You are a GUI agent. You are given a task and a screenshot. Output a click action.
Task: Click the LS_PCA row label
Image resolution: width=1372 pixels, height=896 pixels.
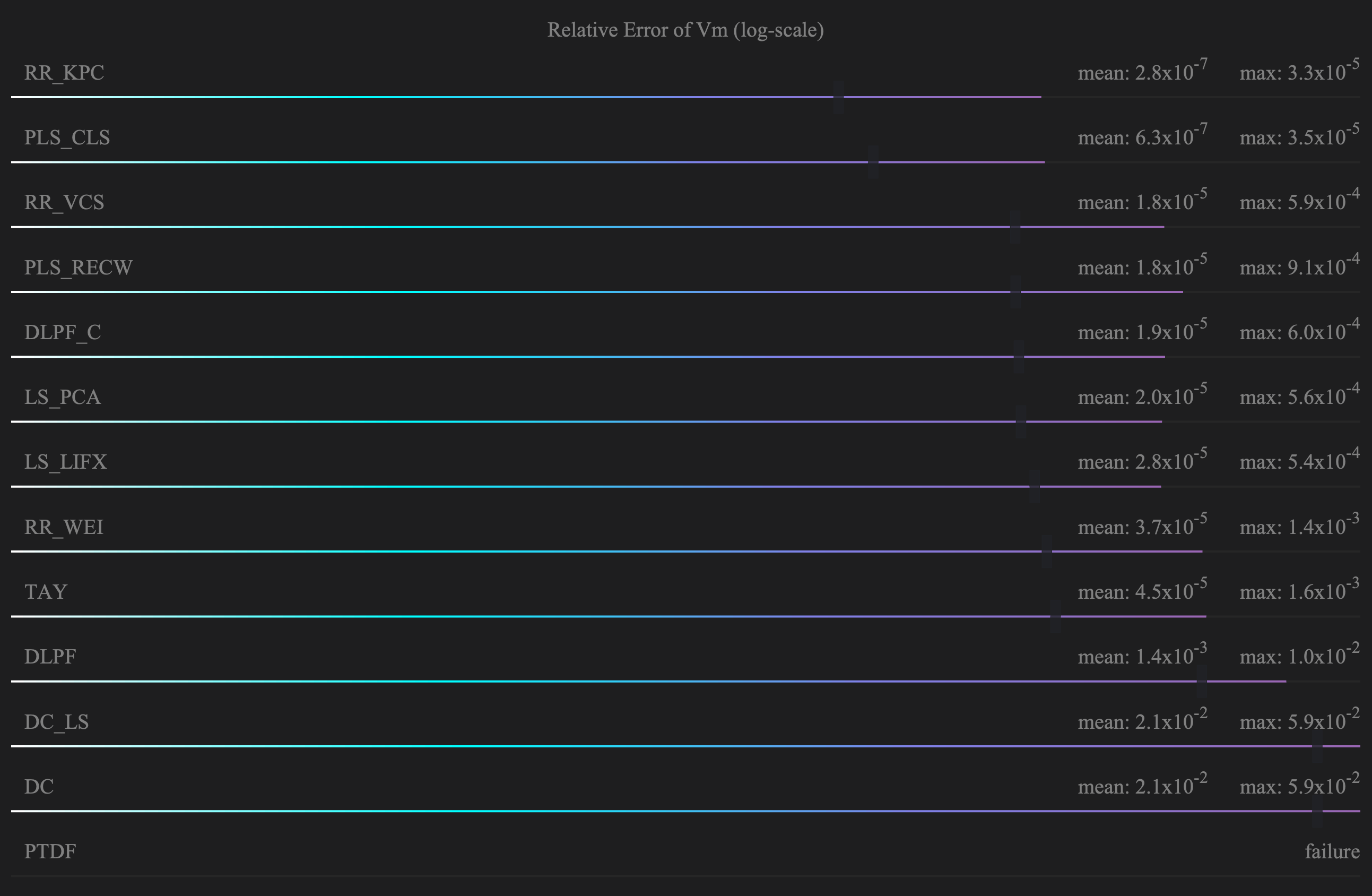pos(62,397)
